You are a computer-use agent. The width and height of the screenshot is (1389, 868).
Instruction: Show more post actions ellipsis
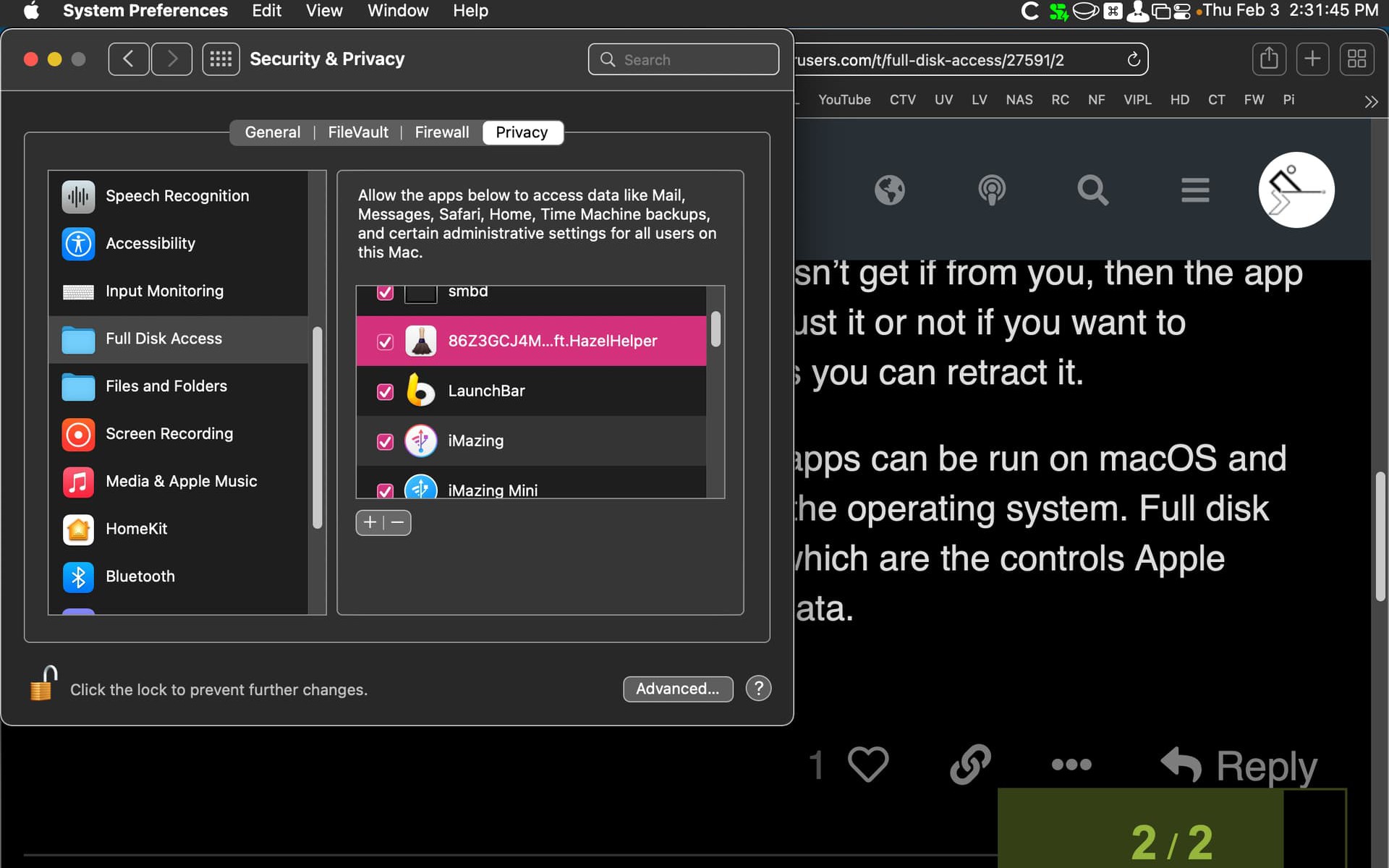tap(1071, 765)
